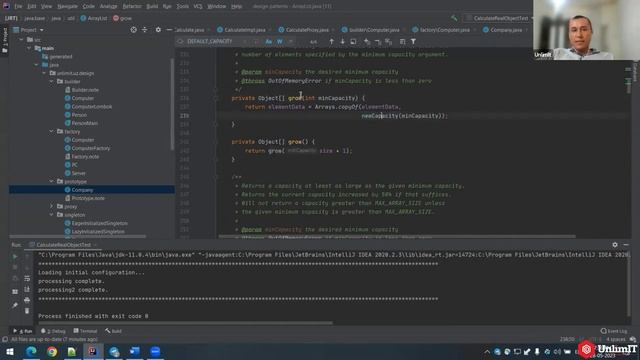Viewport: 640px width, 360px height.
Task: Click the unselect occurrence icon in search bar
Action: click(x=378, y=41)
